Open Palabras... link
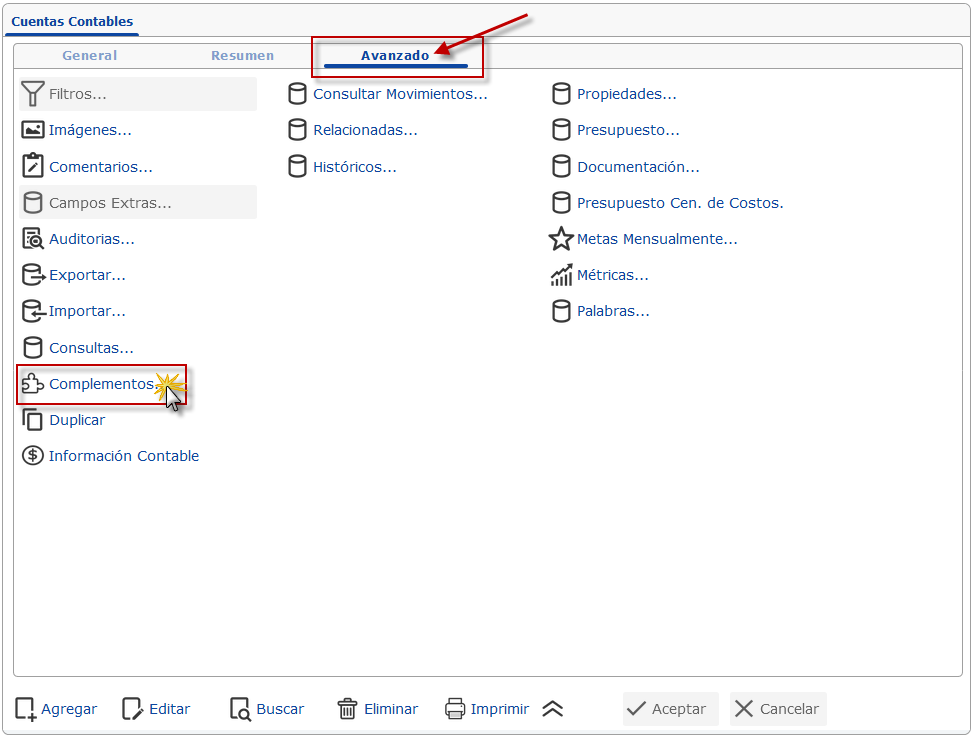Screen dimensions: 975x737 (614, 311)
